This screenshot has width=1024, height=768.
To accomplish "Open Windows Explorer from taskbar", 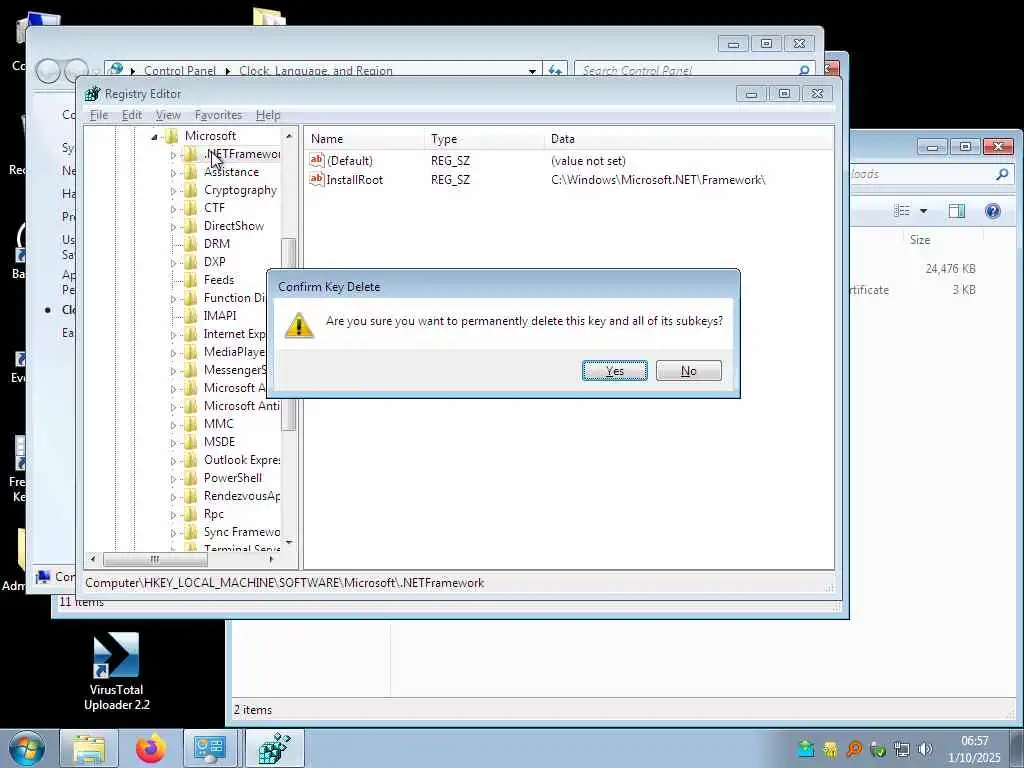I will coord(89,748).
